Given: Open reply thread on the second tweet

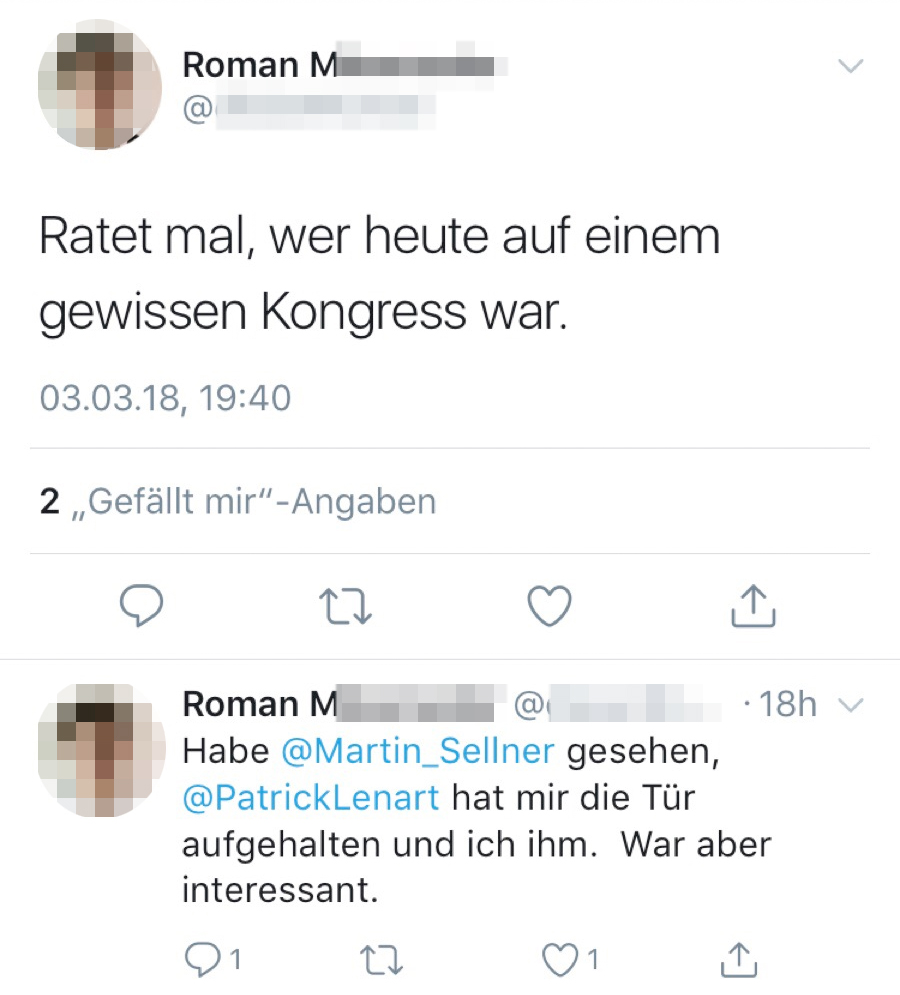Looking at the screenshot, I should point(213,959).
